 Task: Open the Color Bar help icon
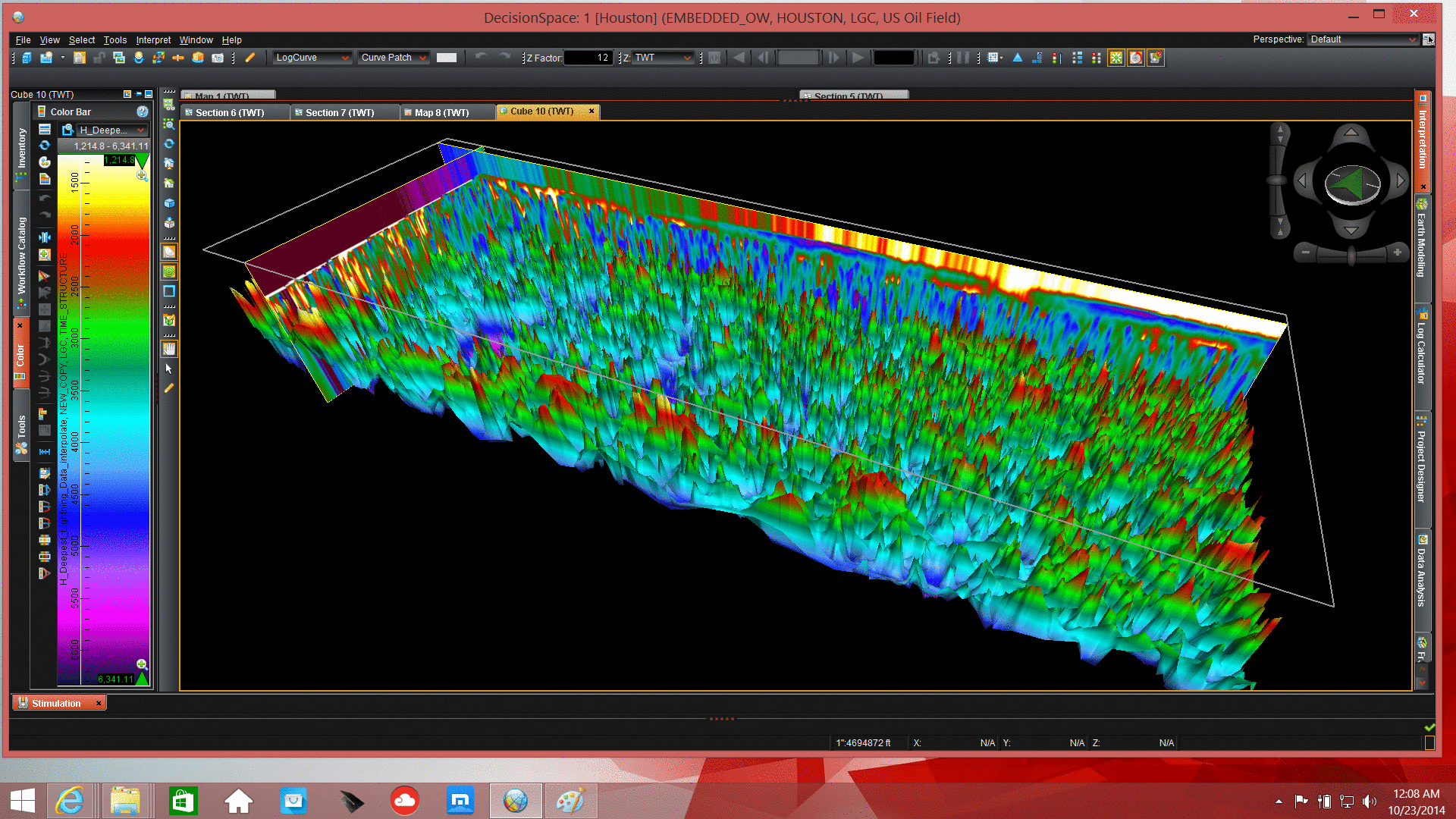pyautogui.click(x=142, y=111)
